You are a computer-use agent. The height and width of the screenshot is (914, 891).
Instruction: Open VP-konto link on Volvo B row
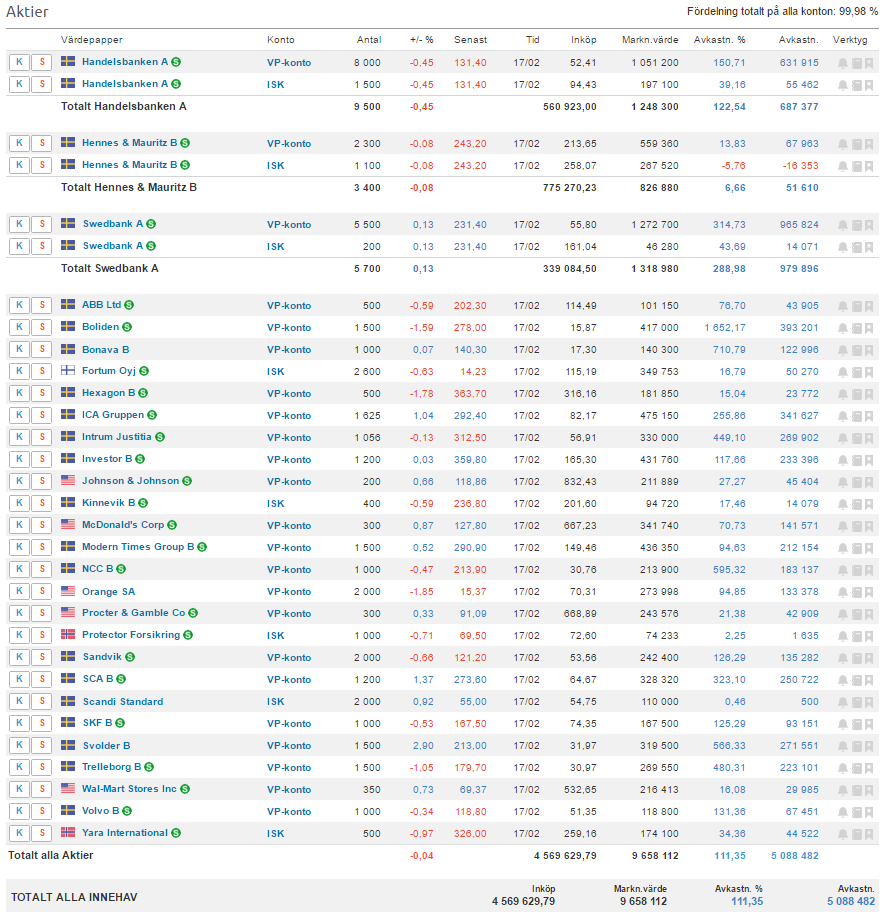pyautogui.click(x=289, y=812)
